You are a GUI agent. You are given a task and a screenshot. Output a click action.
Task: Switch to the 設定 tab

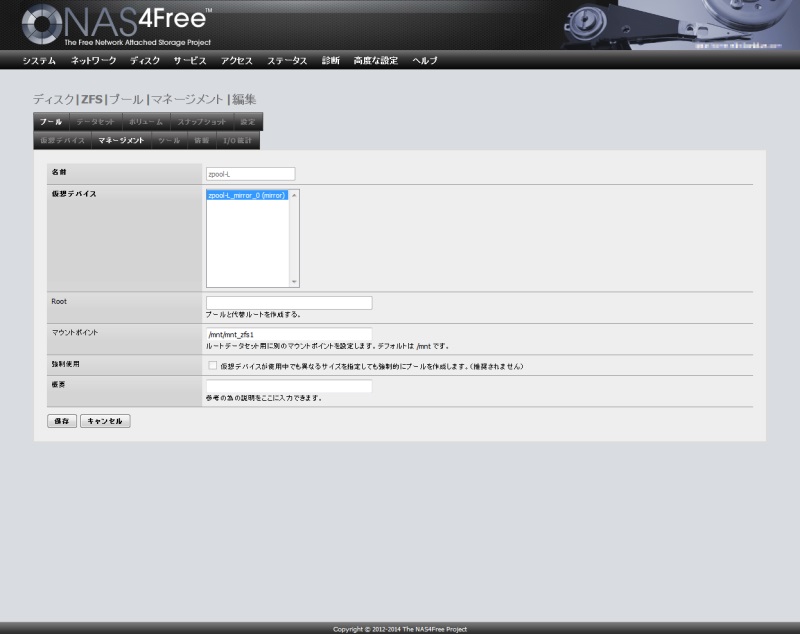pyautogui.click(x=248, y=121)
